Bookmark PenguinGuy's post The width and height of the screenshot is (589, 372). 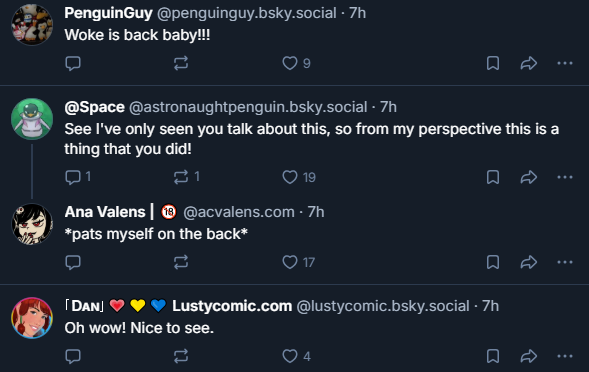coord(493,63)
